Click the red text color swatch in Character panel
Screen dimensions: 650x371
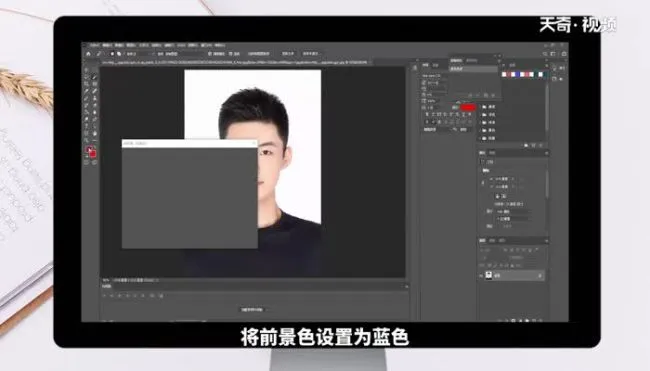pos(468,108)
